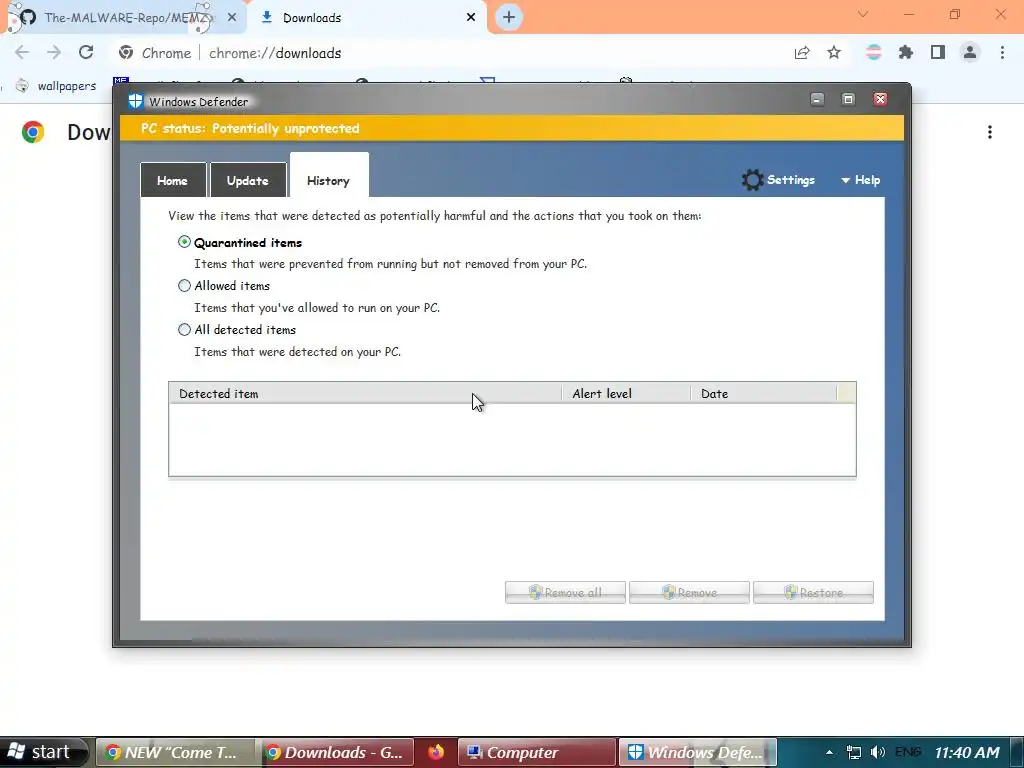Select the Quarantined items radio button
The image size is (1024, 768).
pyautogui.click(x=184, y=242)
